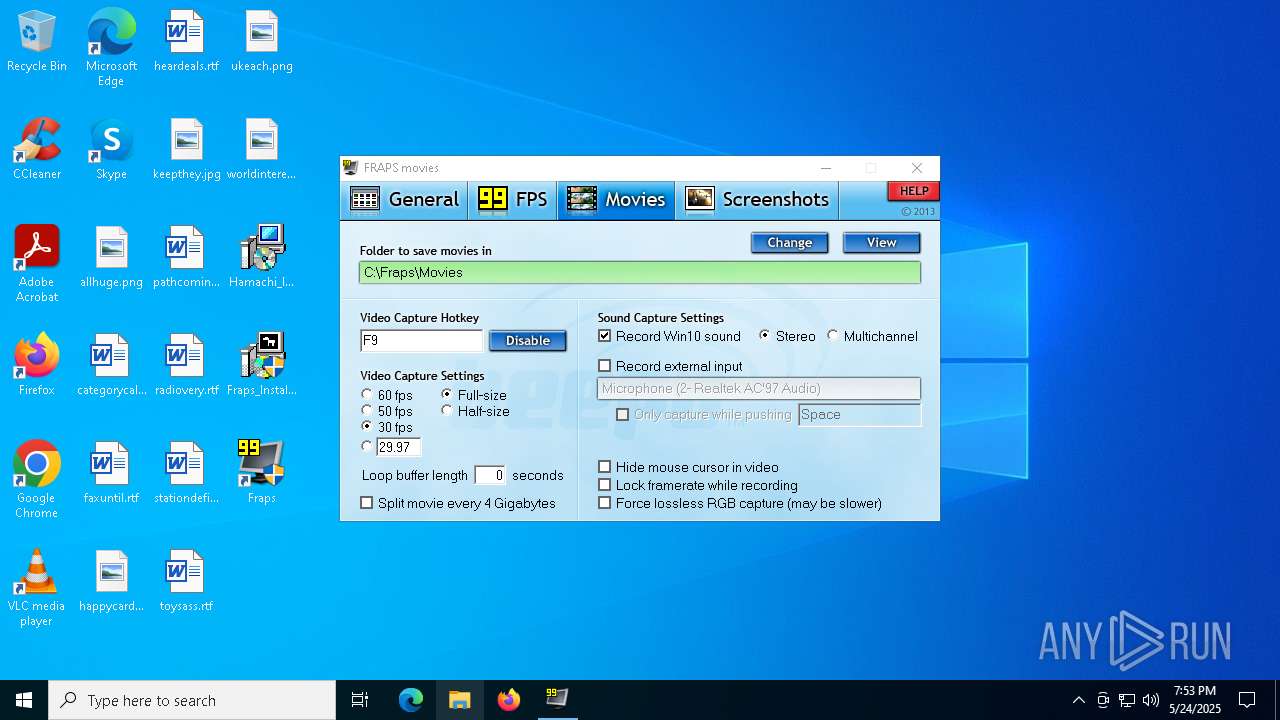
Task: Click the C:\Fraps\Movies folder path field
Action: [x=640, y=272]
